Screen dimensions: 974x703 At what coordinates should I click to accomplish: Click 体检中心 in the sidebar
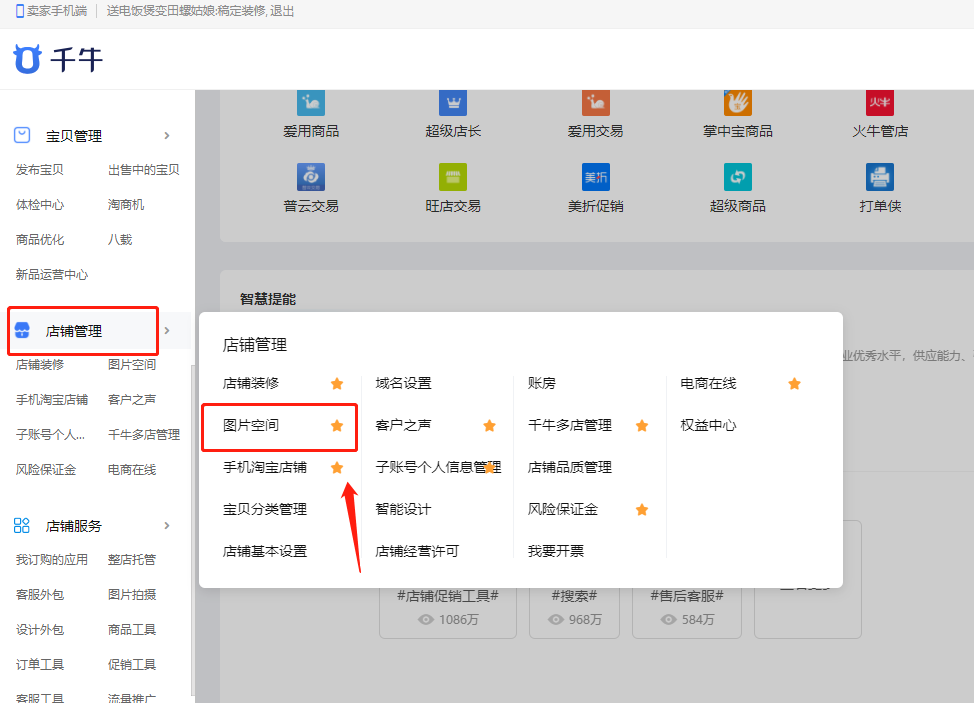[x=40, y=204]
